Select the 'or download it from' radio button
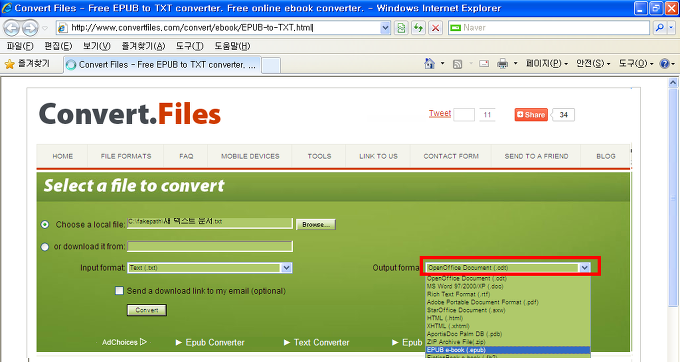The image size is (680, 362). [x=45, y=247]
